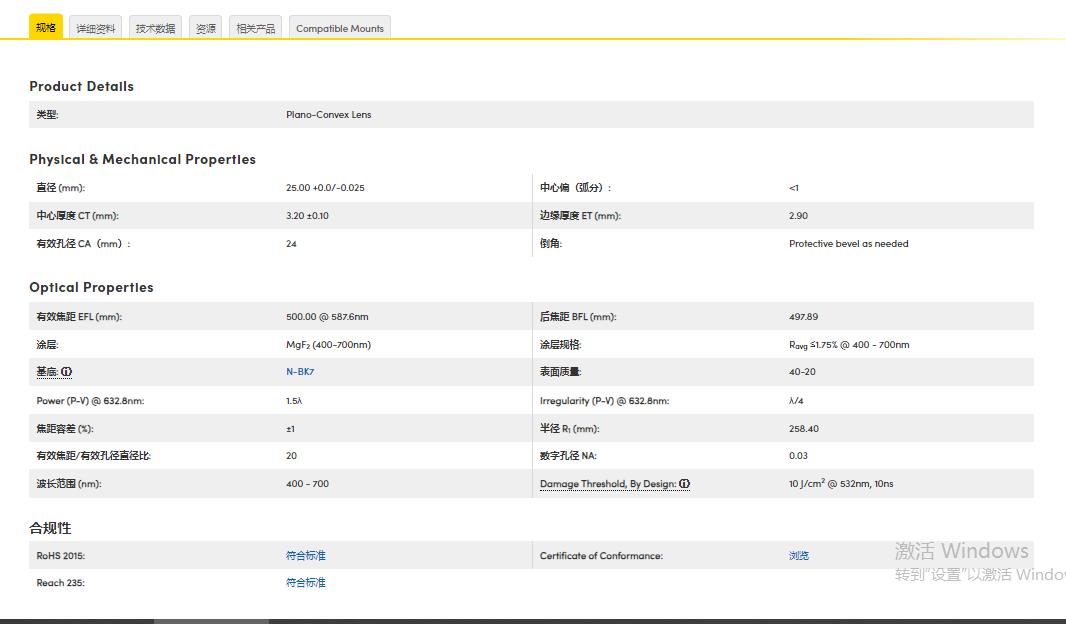Click the Product Details heading
This screenshot has height=624, width=1066.
click(x=81, y=86)
